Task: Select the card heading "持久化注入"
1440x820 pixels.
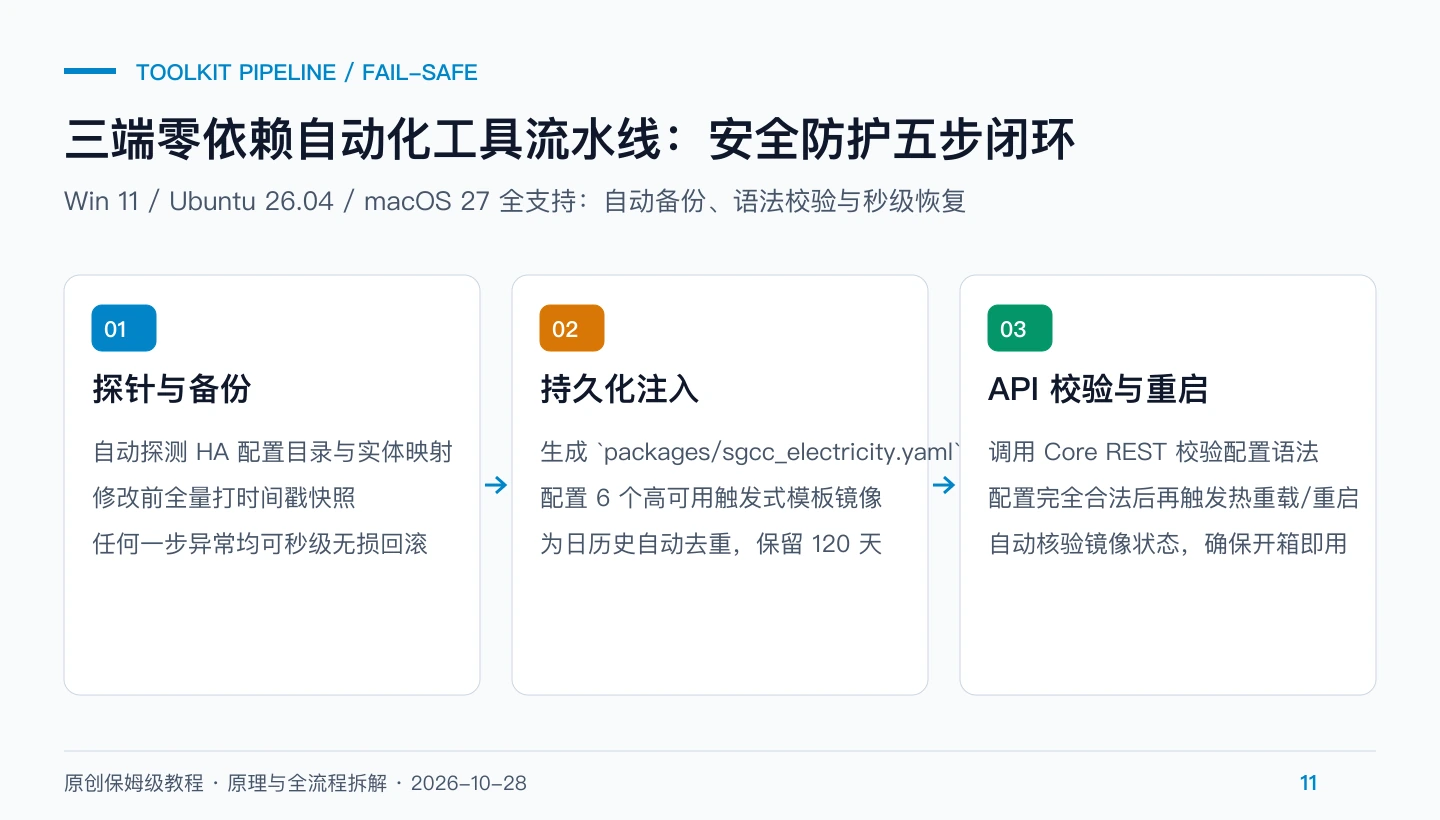Action: coord(620,389)
